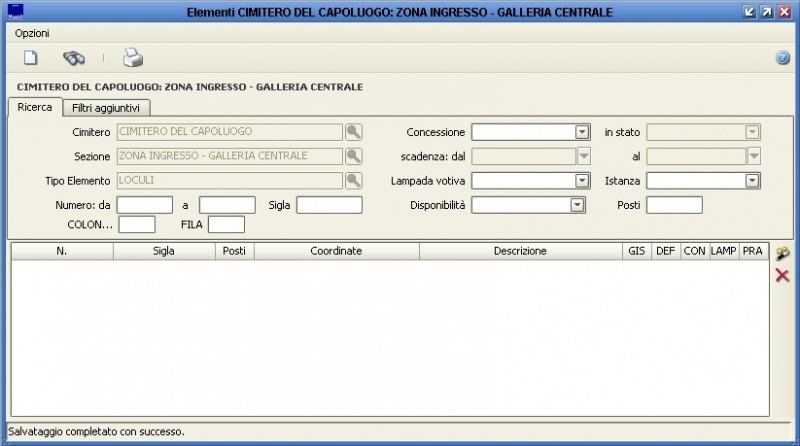The height and width of the screenshot is (446, 800).
Task: Click the magnifier lookup next to Sezione
Action: tap(354, 156)
